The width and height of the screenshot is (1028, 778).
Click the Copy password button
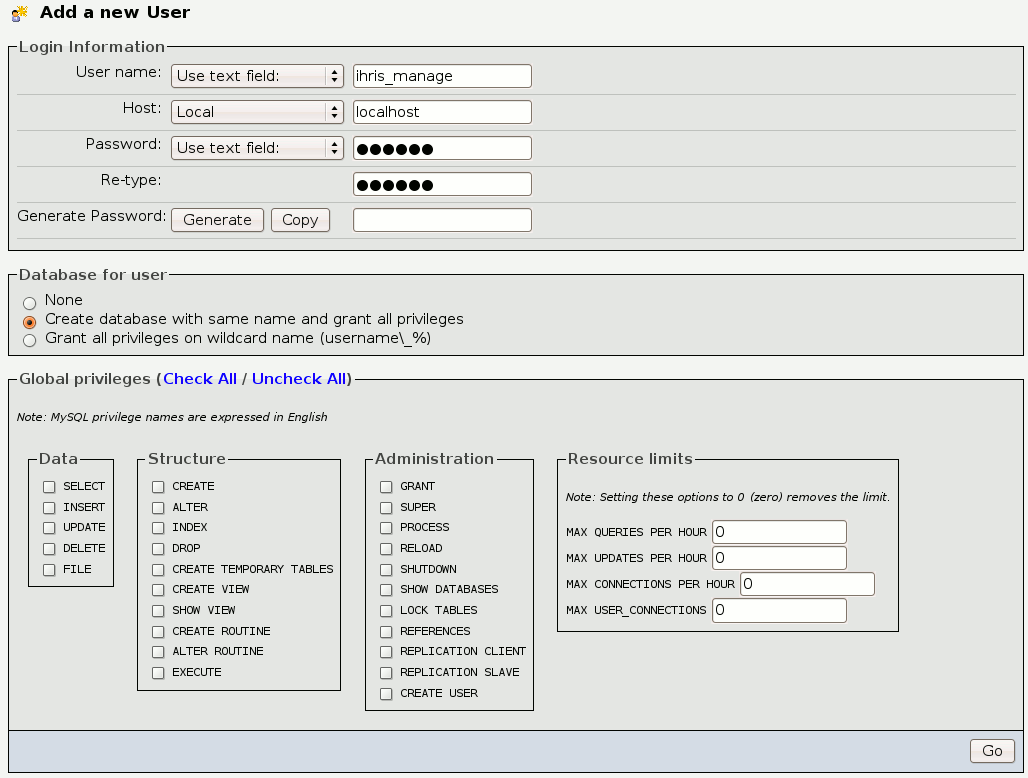click(x=300, y=220)
